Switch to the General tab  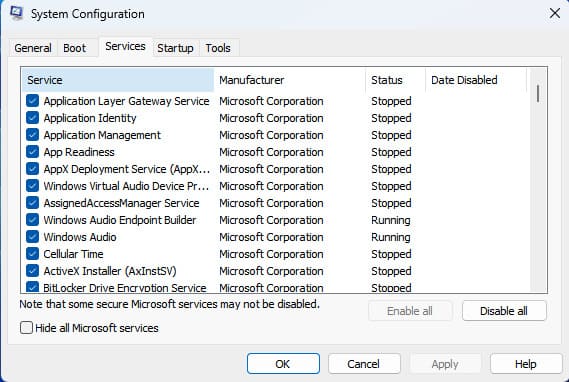click(33, 48)
